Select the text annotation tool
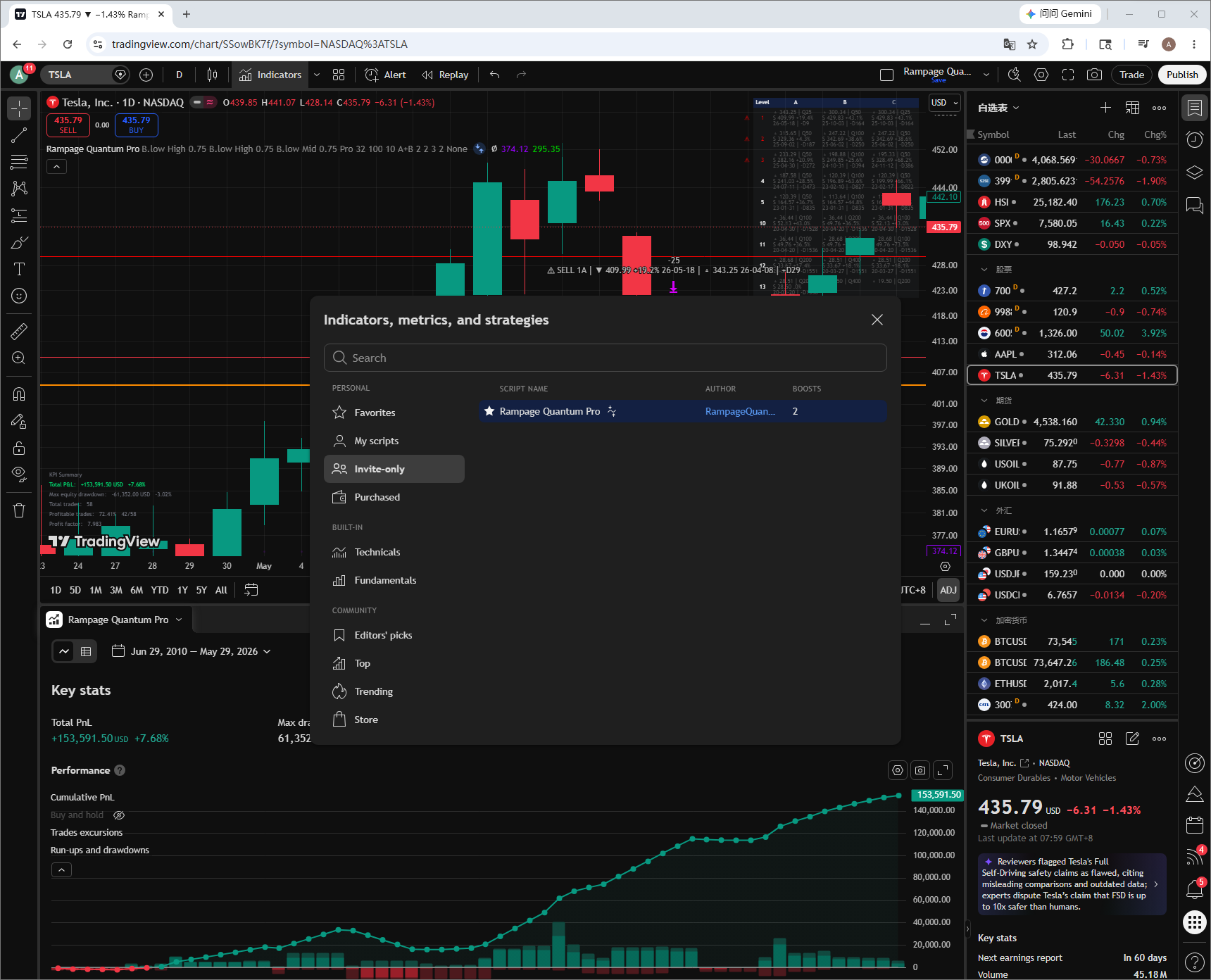Screen dimensions: 1211x980 pos(19,269)
